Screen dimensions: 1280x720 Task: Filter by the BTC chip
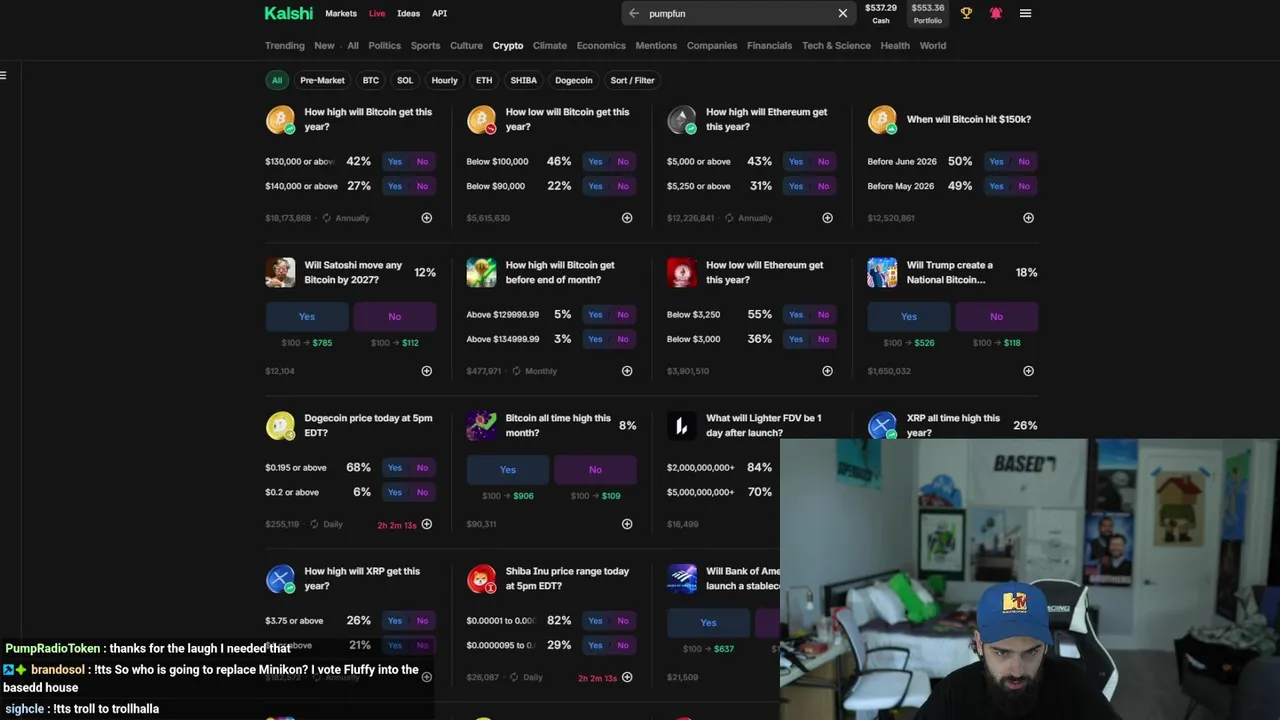(371, 80)
